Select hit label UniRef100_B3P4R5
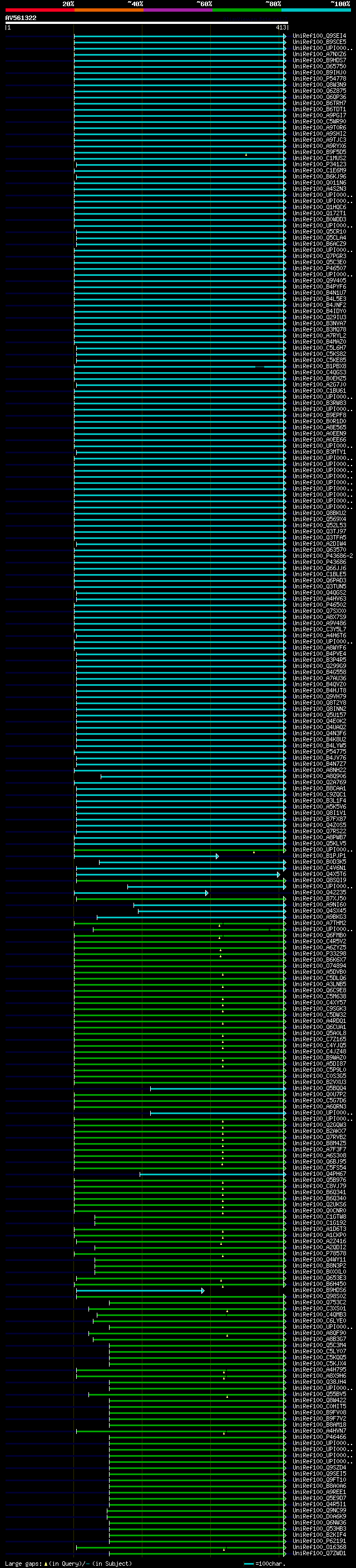Image resolution: width=356 pixels, height=1568 pixels. pos(319,660)
